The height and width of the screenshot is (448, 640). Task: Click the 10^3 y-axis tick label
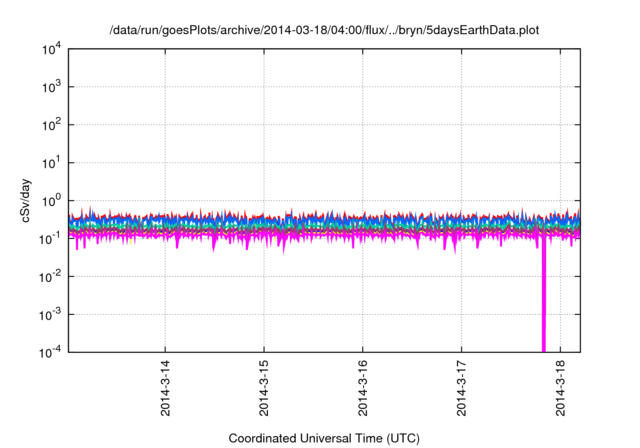coord(51,87)
